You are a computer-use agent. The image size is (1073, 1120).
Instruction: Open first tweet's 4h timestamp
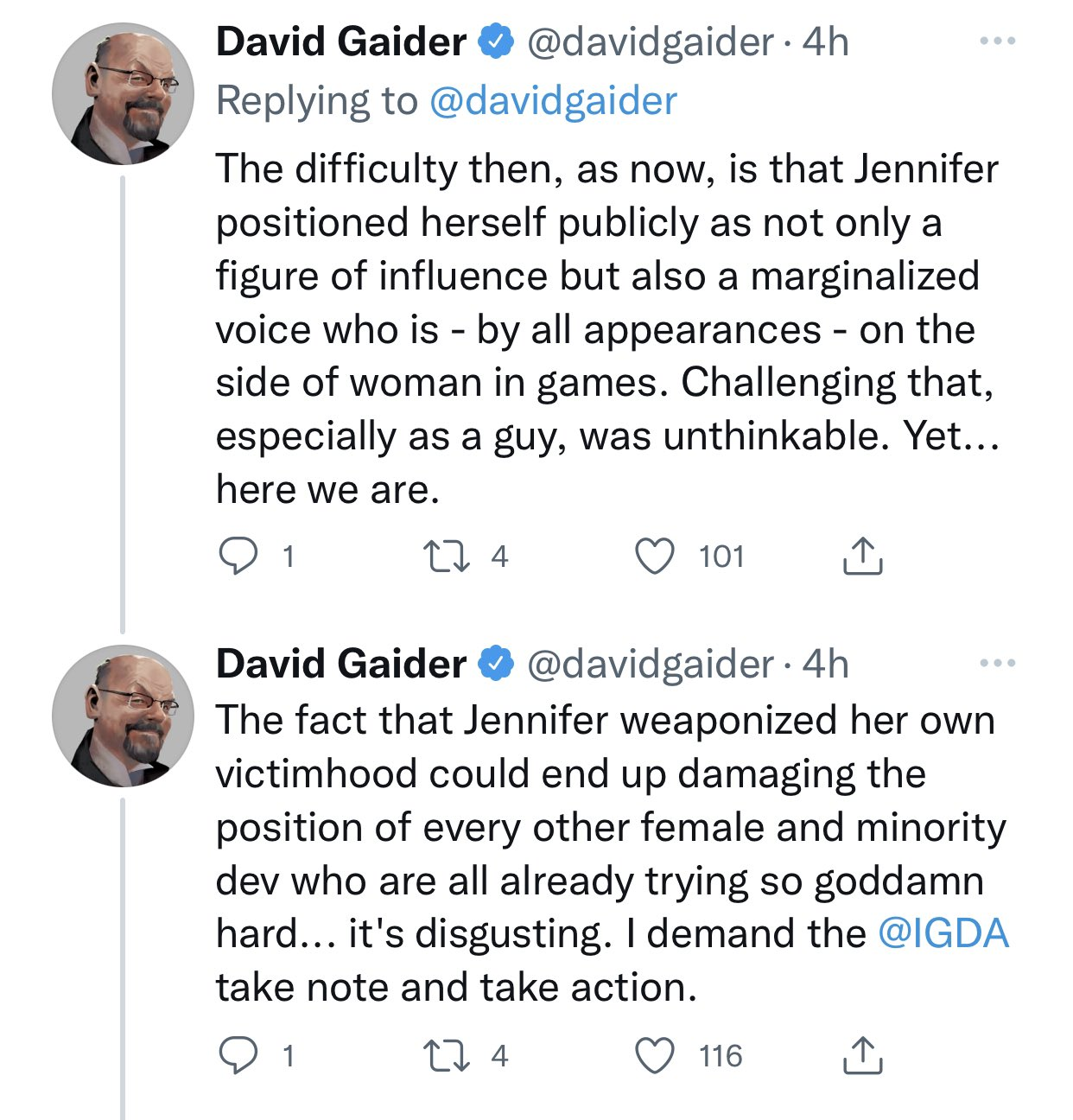(x=825, y=41)
